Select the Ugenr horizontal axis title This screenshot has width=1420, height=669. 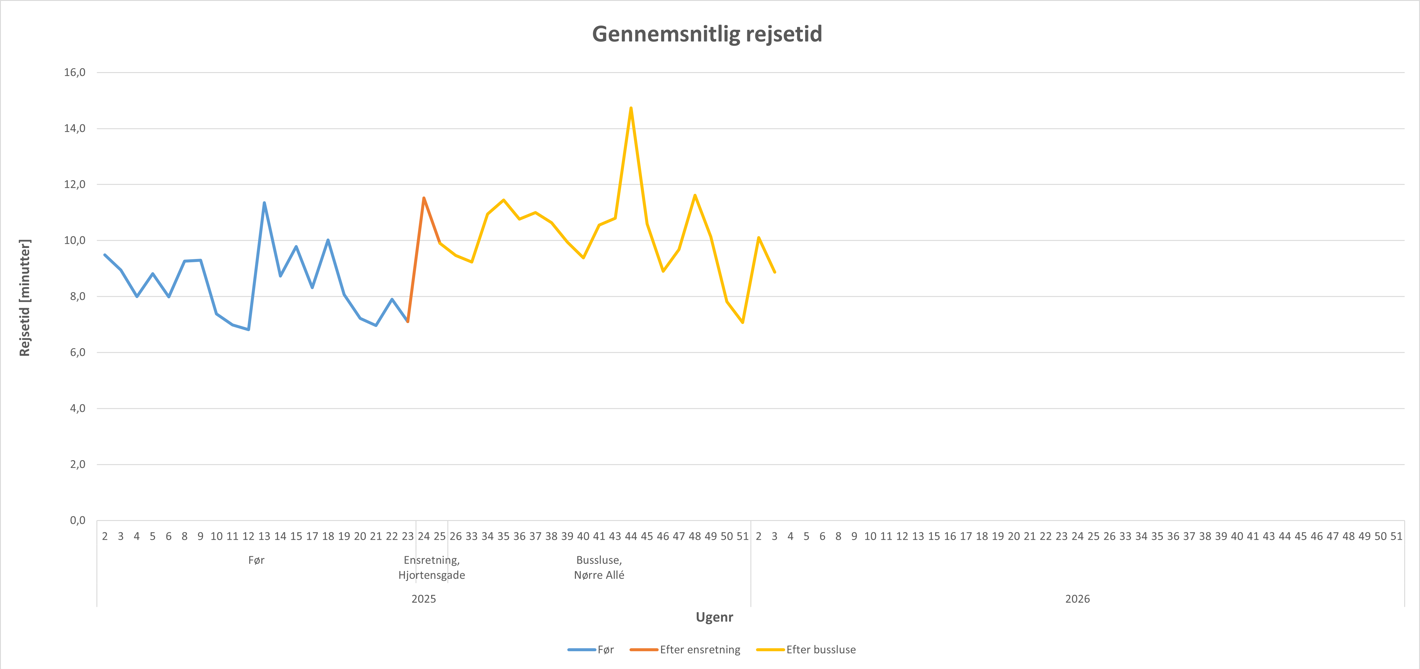pyautogui.click(x=714, y=617)
